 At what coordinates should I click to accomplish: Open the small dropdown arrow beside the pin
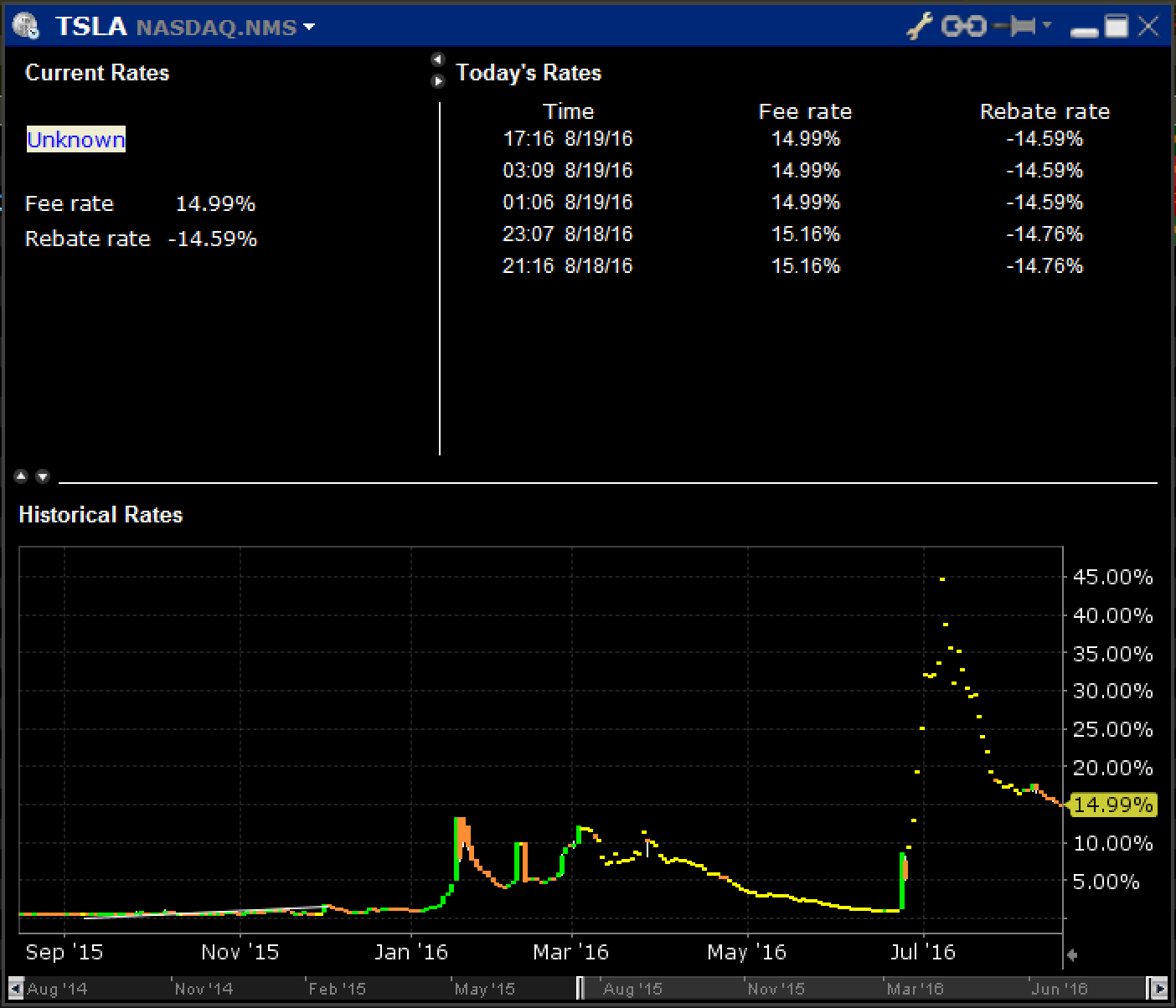click(1047, 26)
